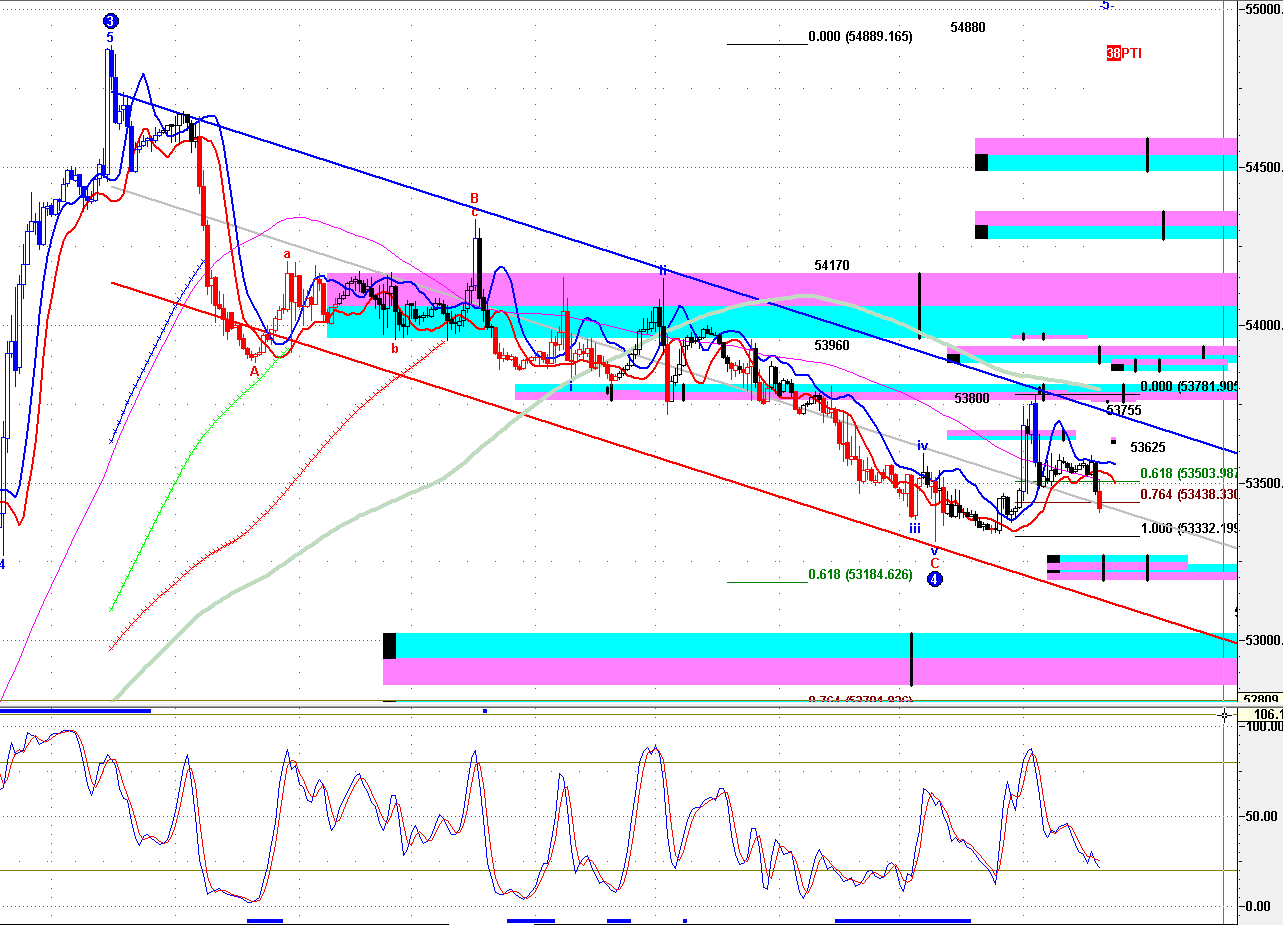
Task: Select the 53625 price annotation
Action: tap(1148, 447)
